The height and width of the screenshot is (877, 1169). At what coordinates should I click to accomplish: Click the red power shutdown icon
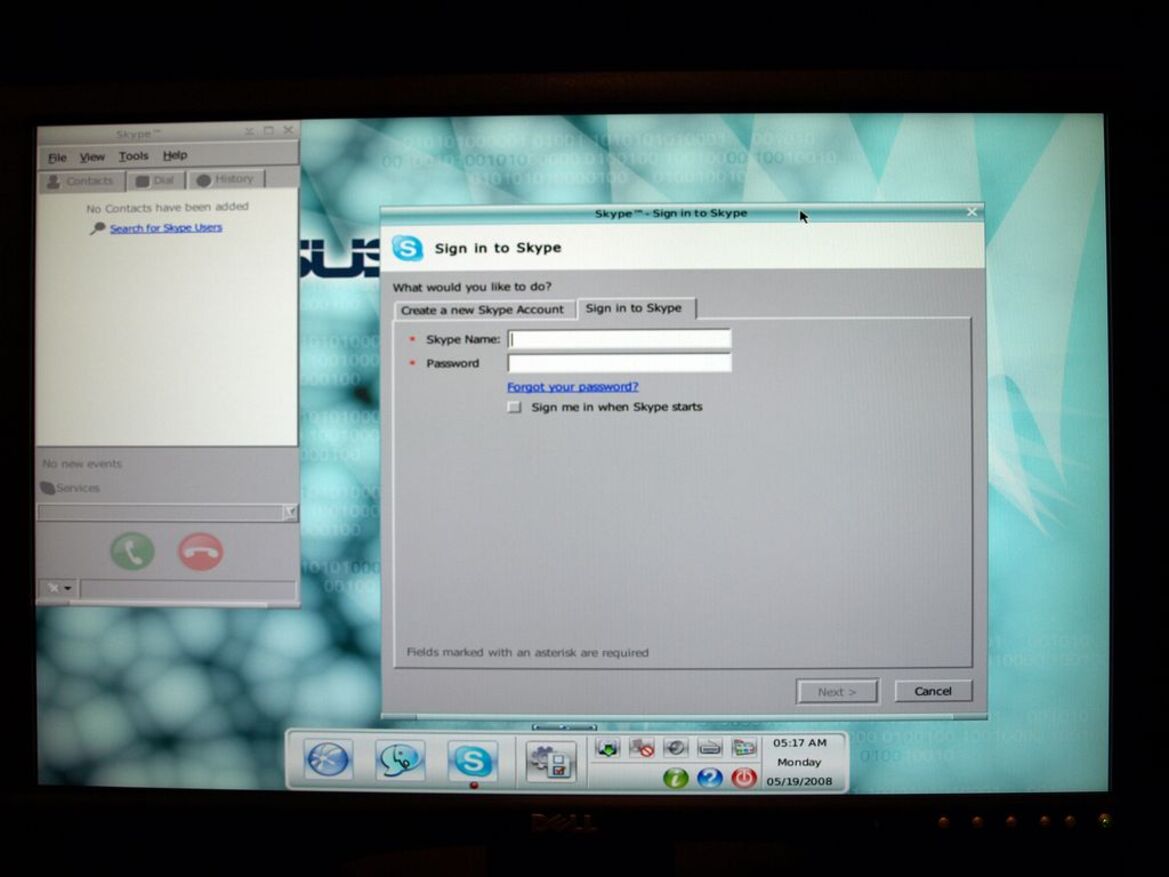pyautogui.click(x=744, y=779)
